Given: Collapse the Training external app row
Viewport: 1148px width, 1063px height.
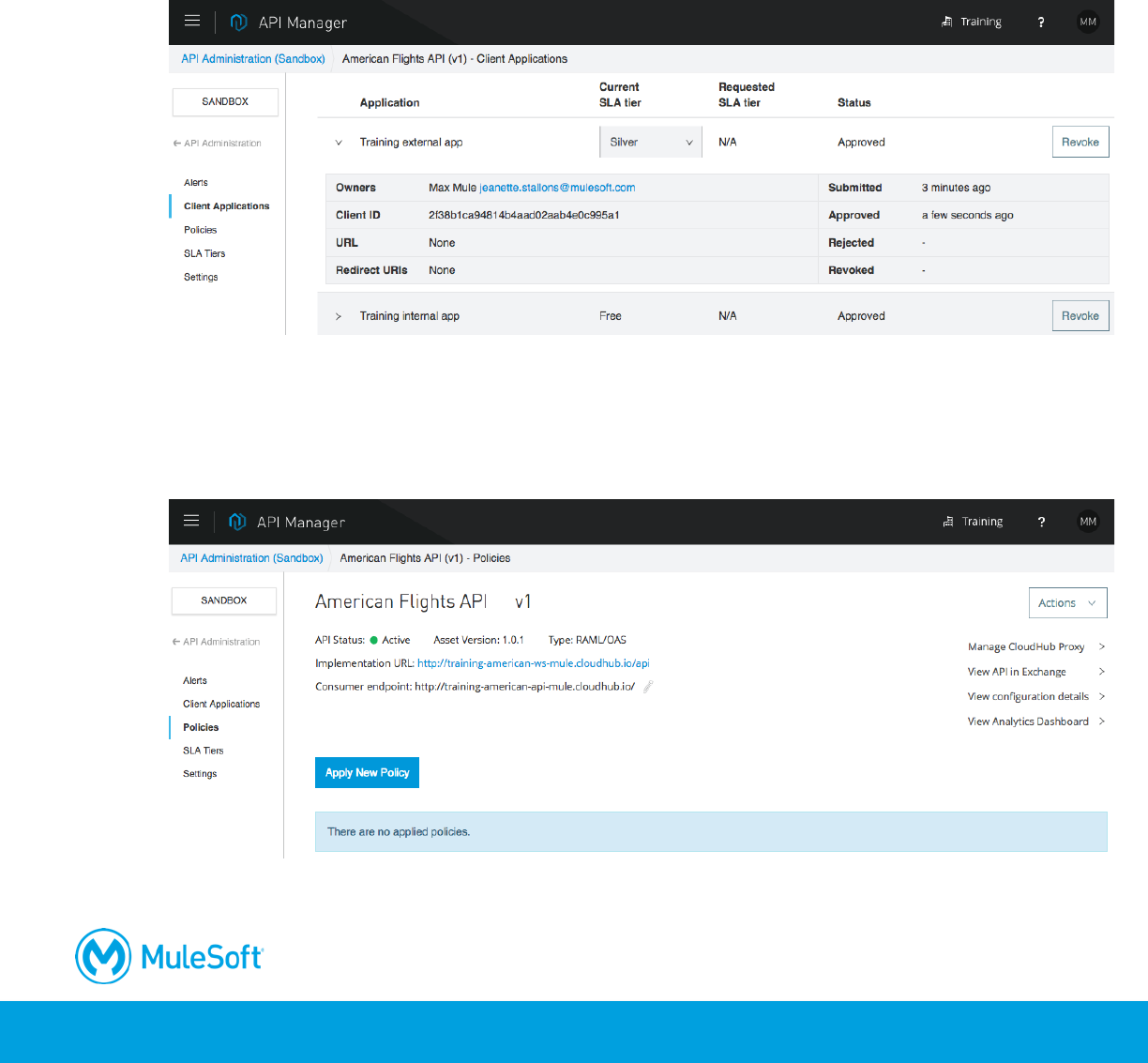Looking at the screenshot, I should (x=339, y=143).
